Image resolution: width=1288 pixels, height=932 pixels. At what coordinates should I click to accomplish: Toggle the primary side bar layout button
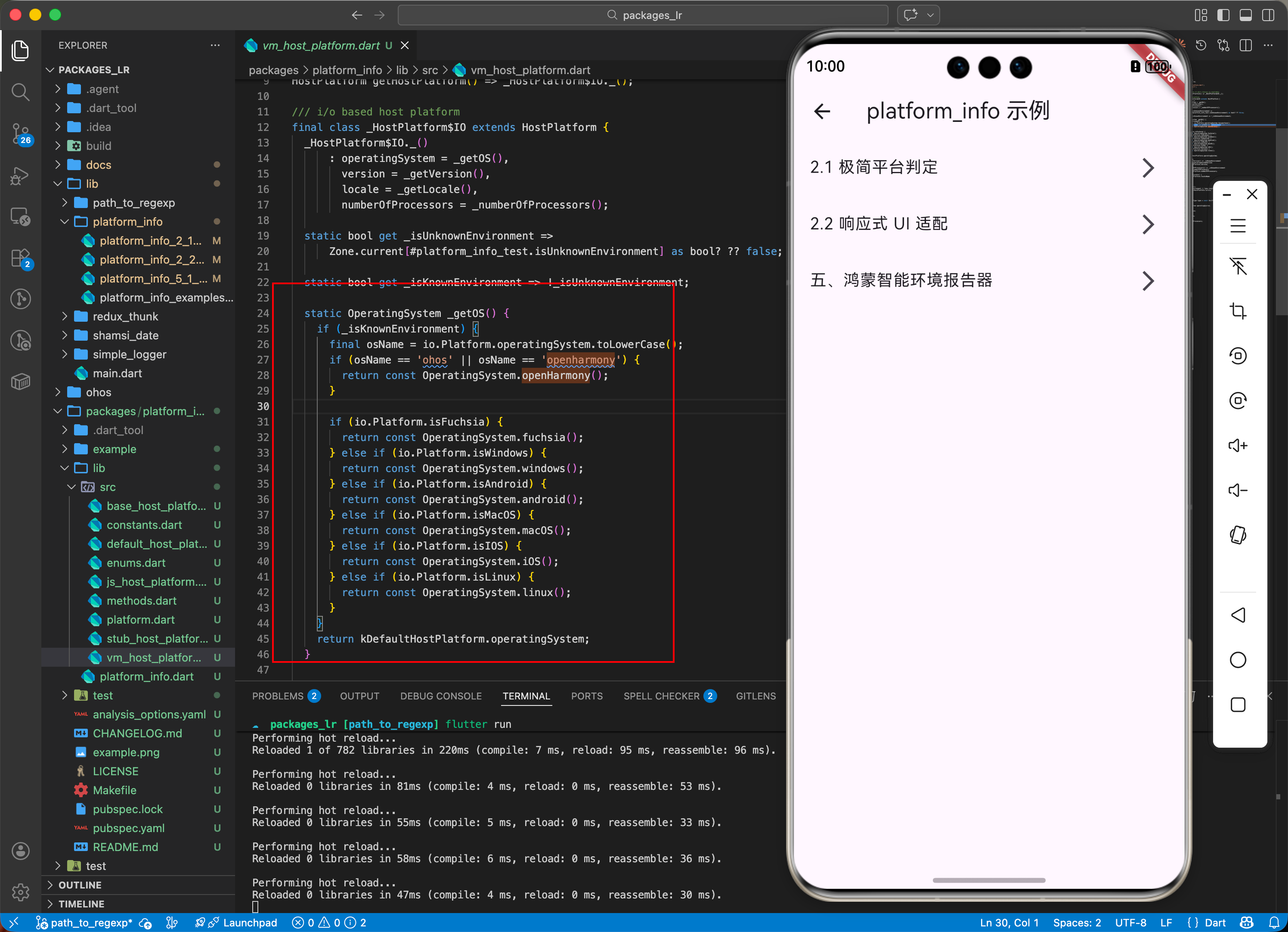1223,15
